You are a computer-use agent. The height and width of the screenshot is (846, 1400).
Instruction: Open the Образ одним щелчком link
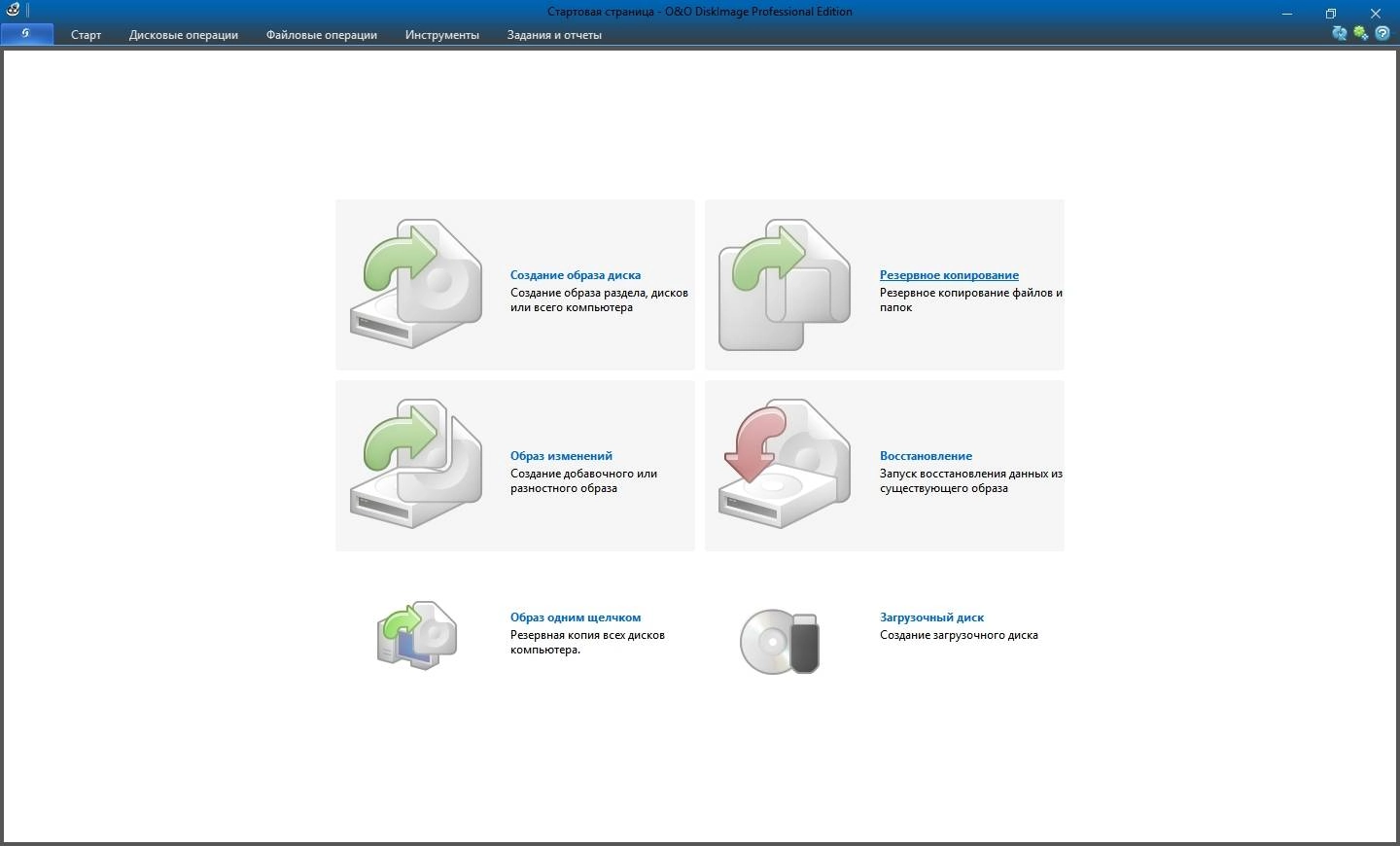click(576, 617)
